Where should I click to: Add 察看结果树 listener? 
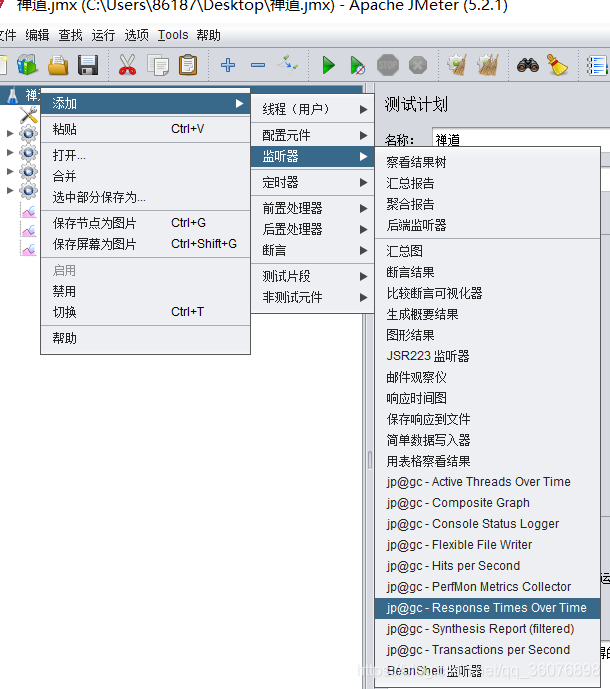point(487,162)
